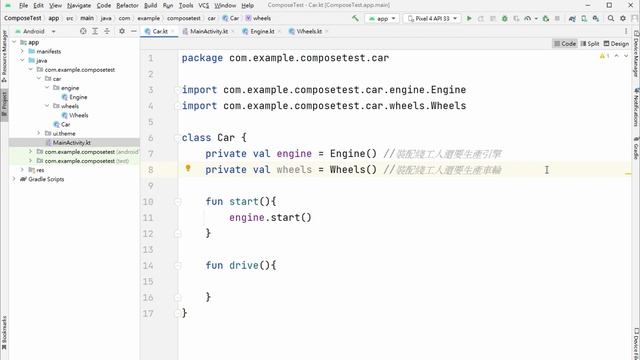Click Attach Debugger to Android Process icon

[546, 18]
